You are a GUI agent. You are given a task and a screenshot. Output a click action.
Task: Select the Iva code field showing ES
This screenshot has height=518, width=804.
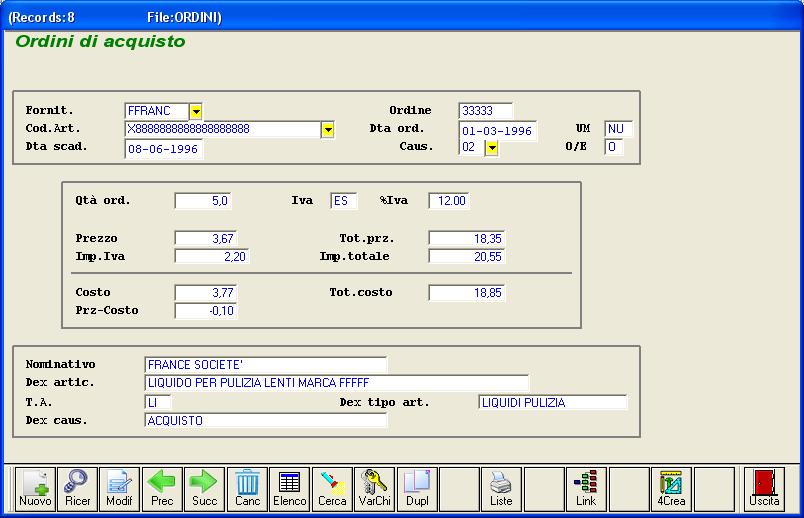pos(344,201)
